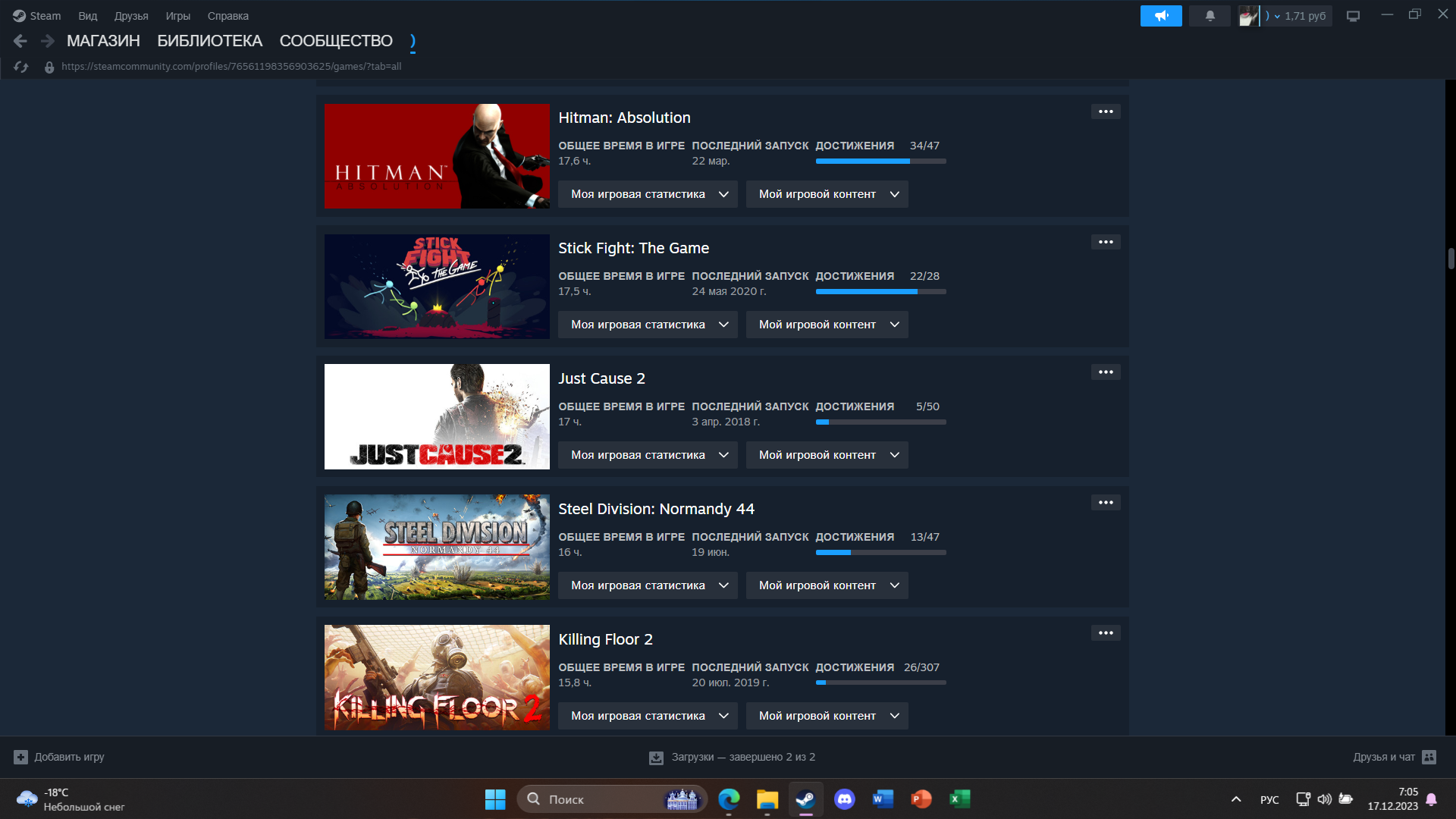Open notifications bell in Steam header
This screenshot has height=819, width=1456.
pyautogui.click(x=1210, y=16)
